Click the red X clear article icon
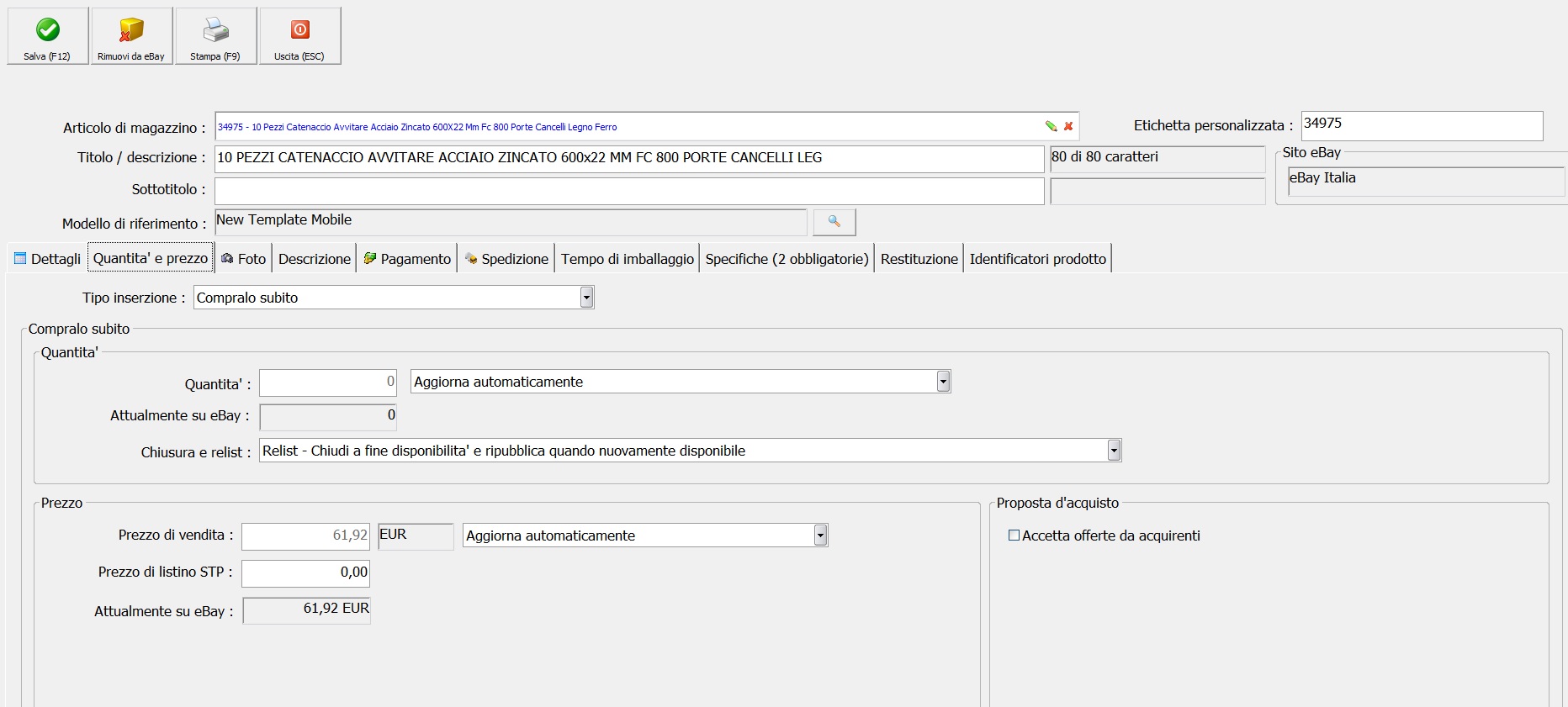The image size is (1568, 707). click(1068, 126)
